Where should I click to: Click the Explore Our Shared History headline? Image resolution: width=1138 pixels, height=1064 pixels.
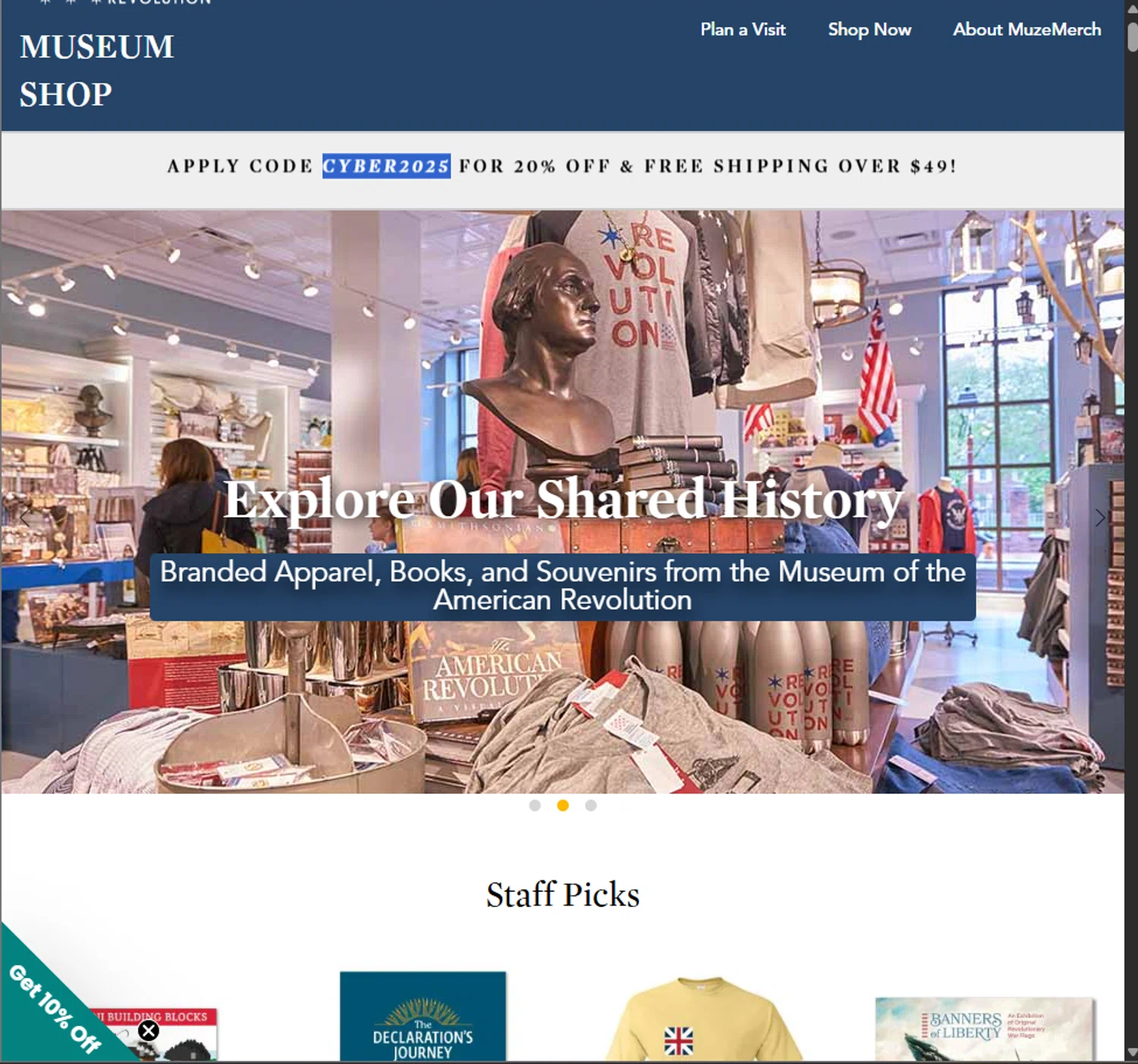563,499
